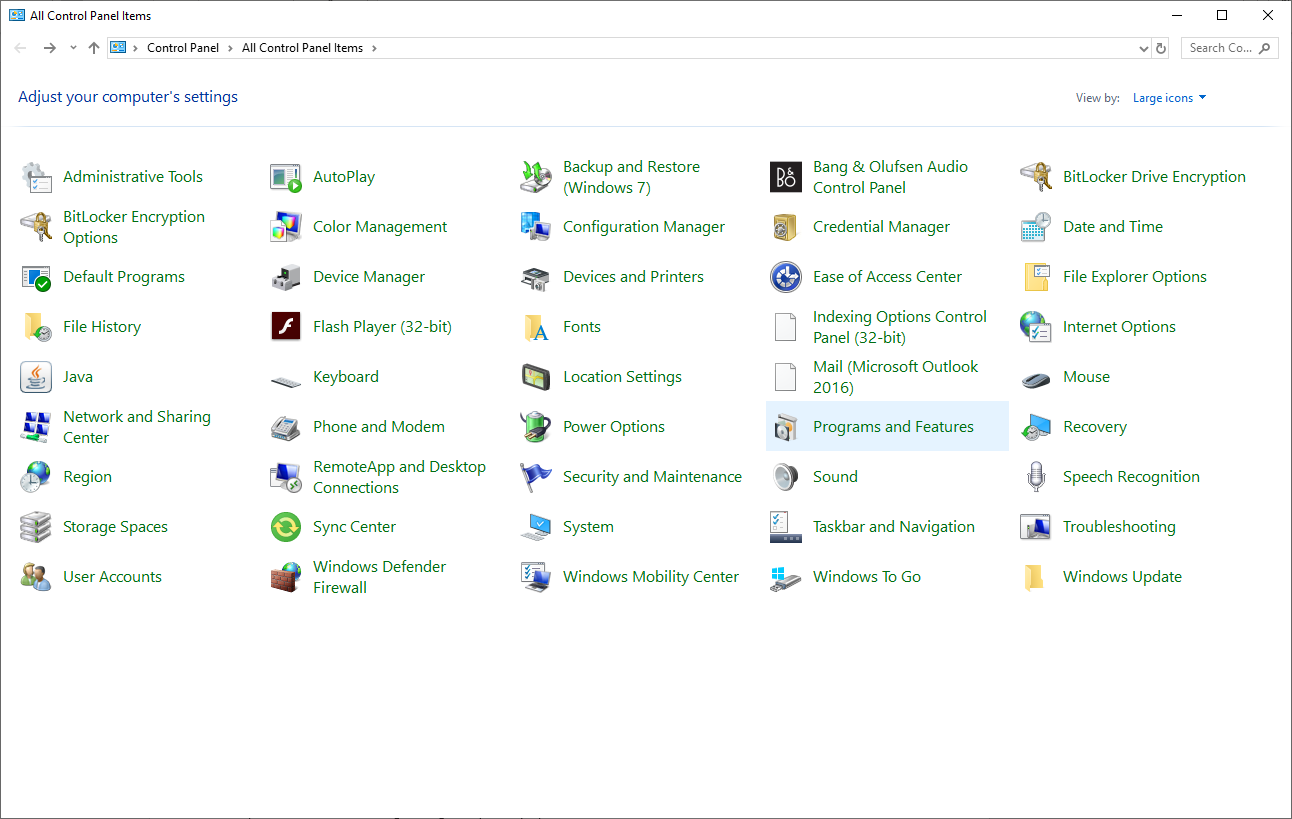Open the Troubleshooting icon
Image resolution: width=1292 pixels, height=819 pixels.
pos(1036,527)
